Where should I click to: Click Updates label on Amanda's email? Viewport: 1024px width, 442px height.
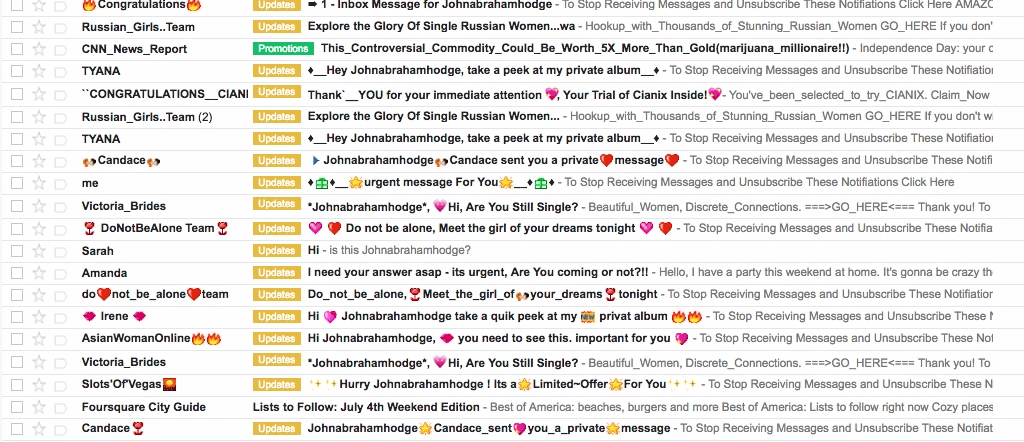coord(277,272)
